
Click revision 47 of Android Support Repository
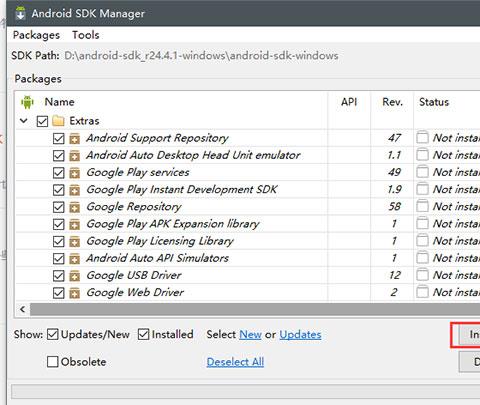pyautogui.click(x=394, y=138)
